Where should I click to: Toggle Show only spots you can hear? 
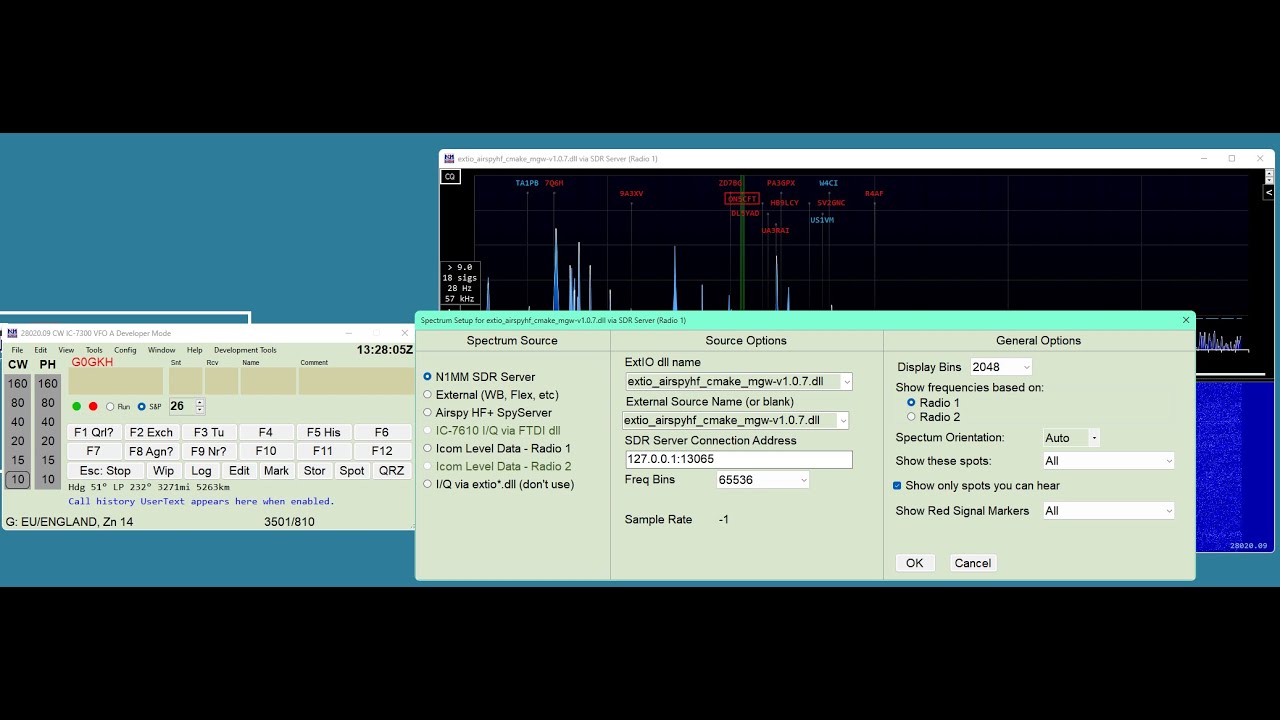click(976, 486)
